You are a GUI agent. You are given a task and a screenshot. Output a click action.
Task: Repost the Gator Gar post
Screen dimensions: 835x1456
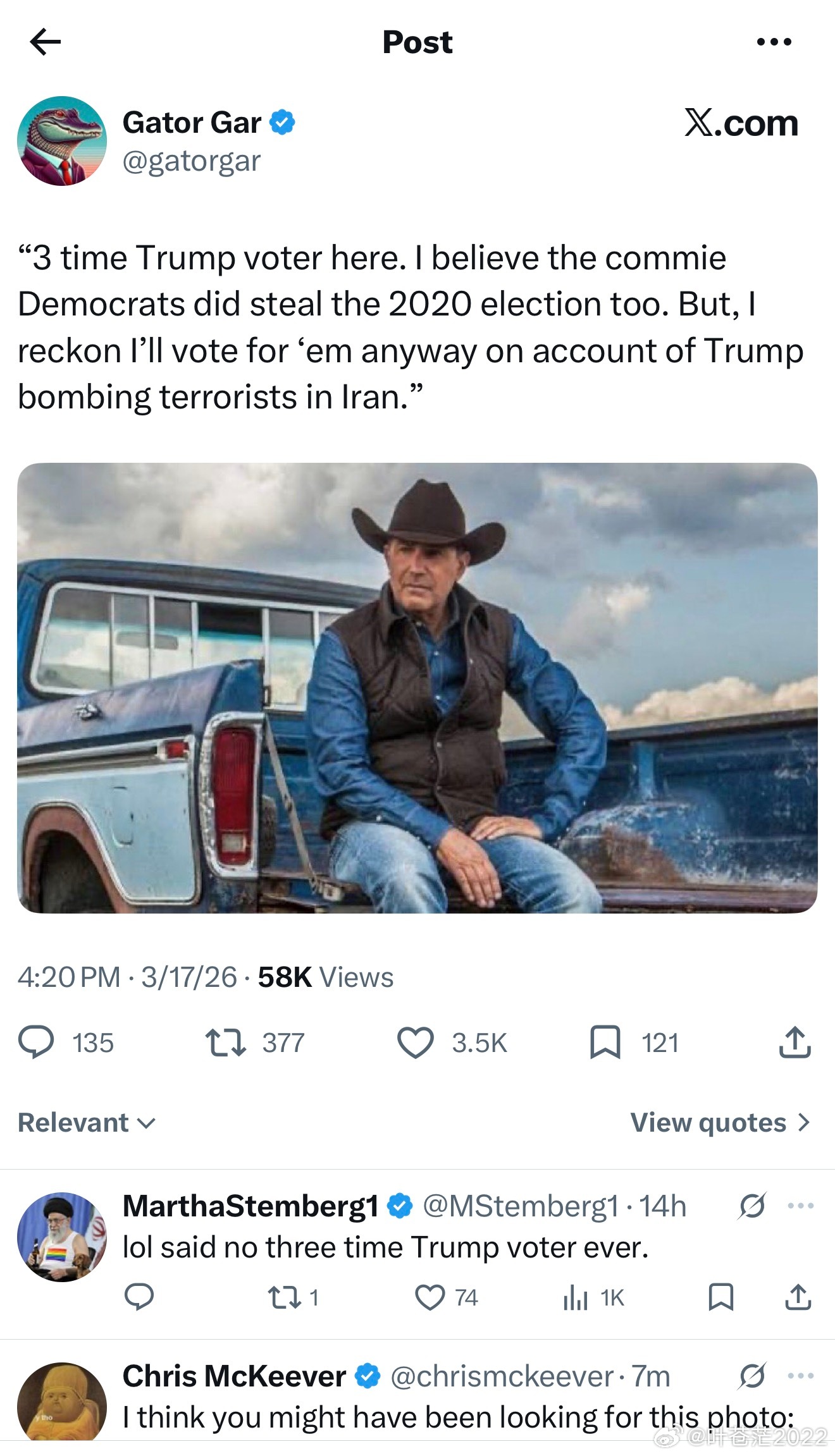pyautogui.click(x=226, y=1043)
